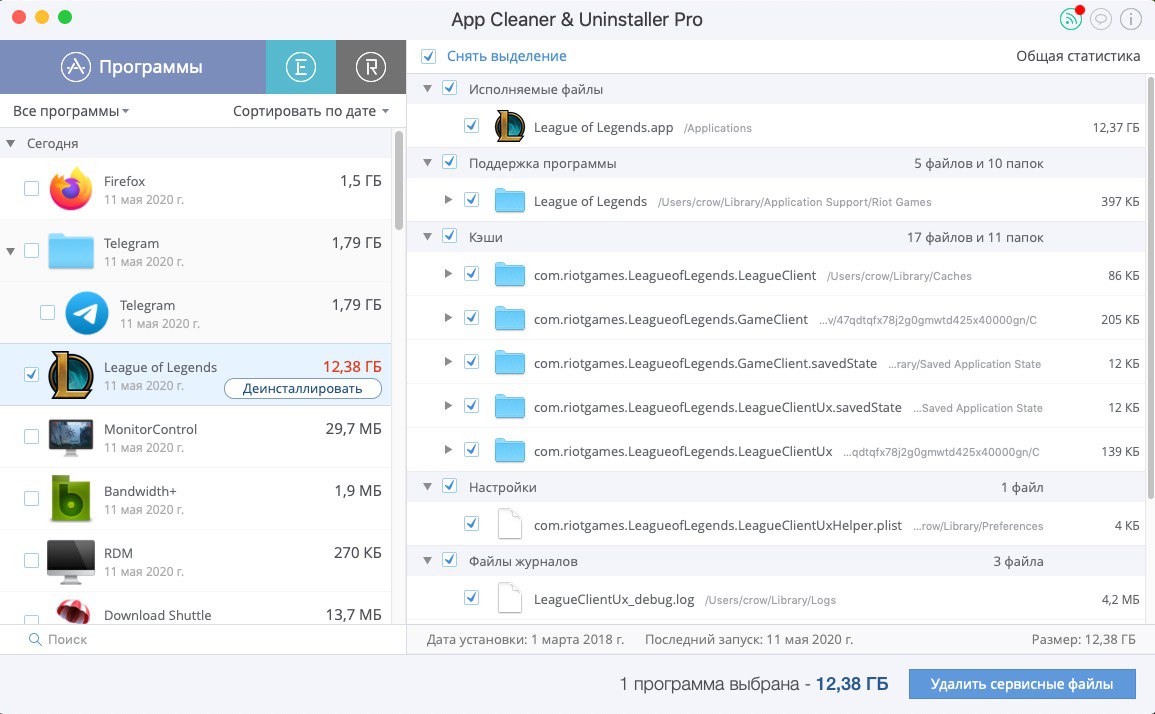
Task: Check the RDM checkbox
Action: (x=31, y=560)
